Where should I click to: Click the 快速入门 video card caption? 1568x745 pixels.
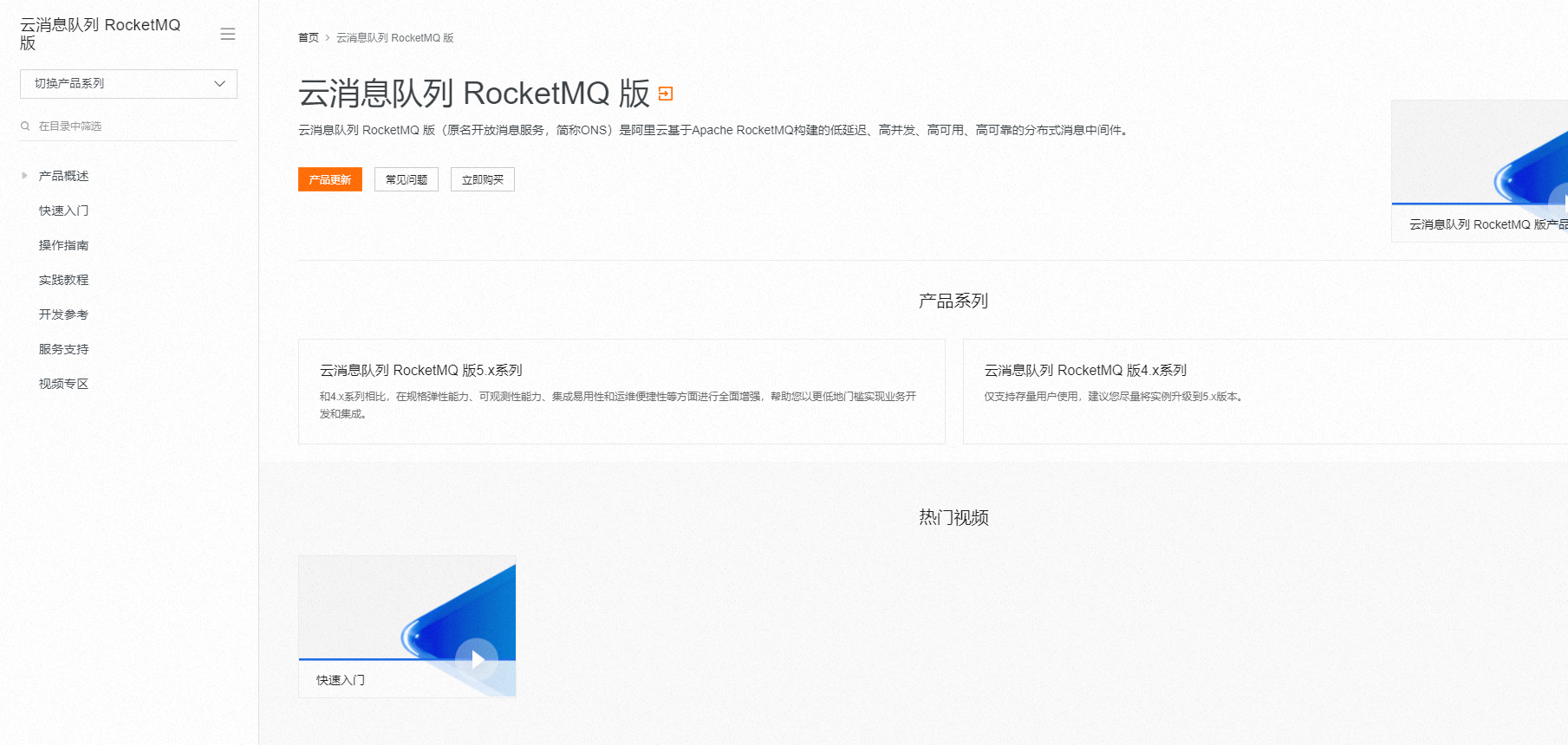click(x=341, y=680)
